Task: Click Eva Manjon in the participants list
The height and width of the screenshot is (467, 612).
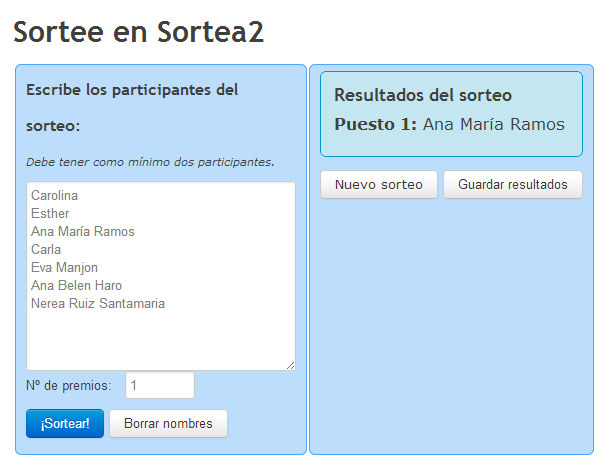Action: click(64, 268)
